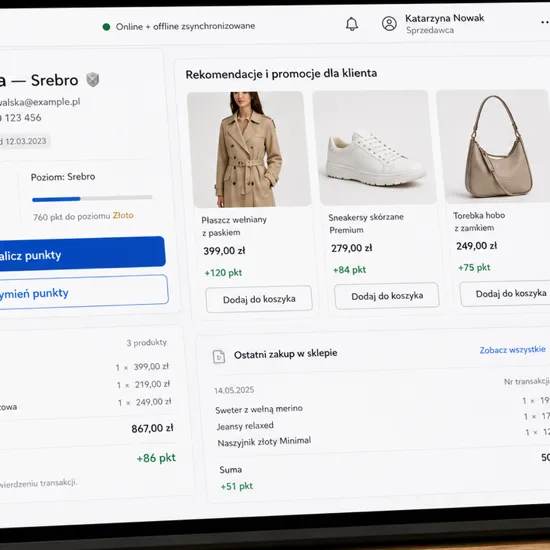Click the green sync status dot
This screenshot has height=550, width=550.
pos(106,27)
